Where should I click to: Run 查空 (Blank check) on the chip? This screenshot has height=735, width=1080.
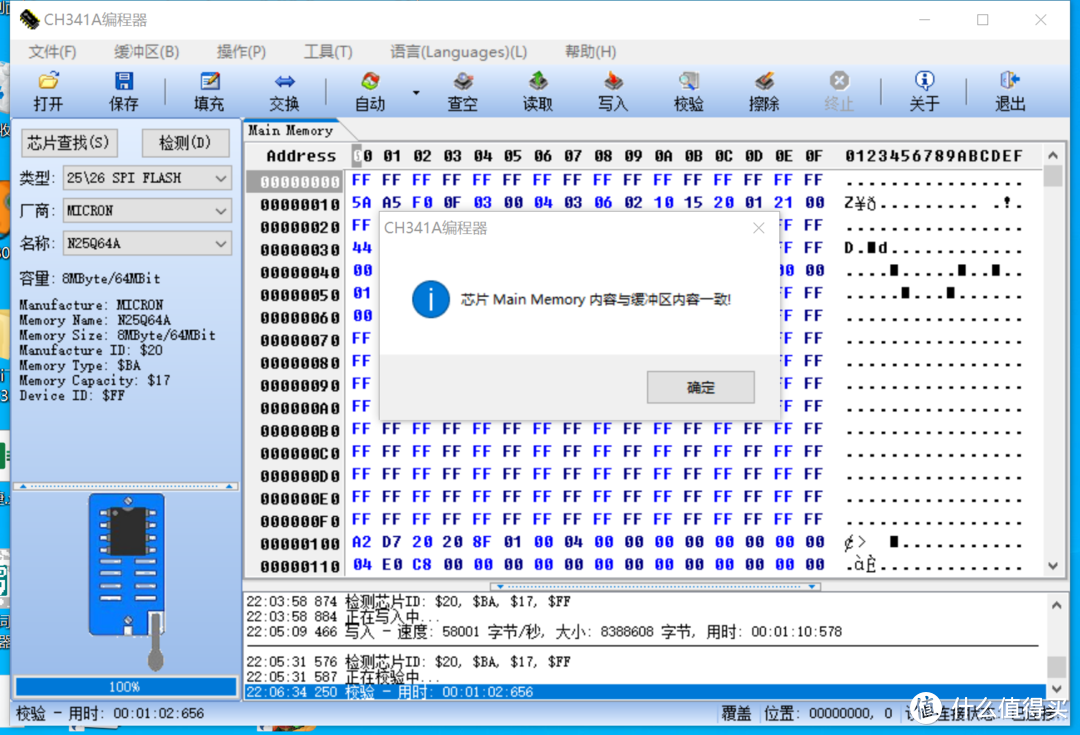tap(462, 90)
